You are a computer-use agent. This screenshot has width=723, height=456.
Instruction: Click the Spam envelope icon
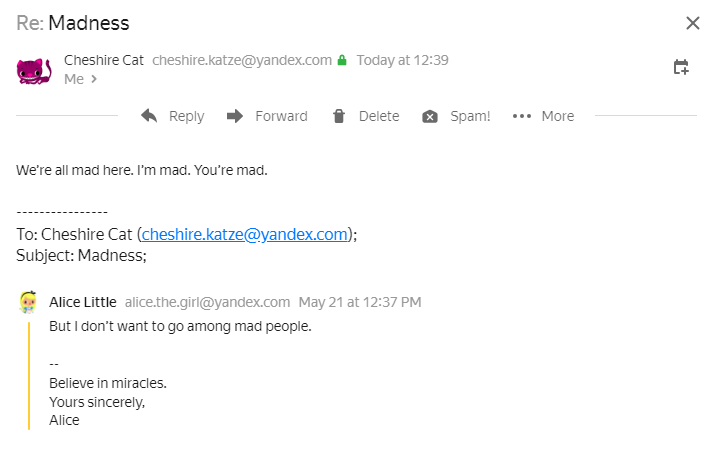430,116
